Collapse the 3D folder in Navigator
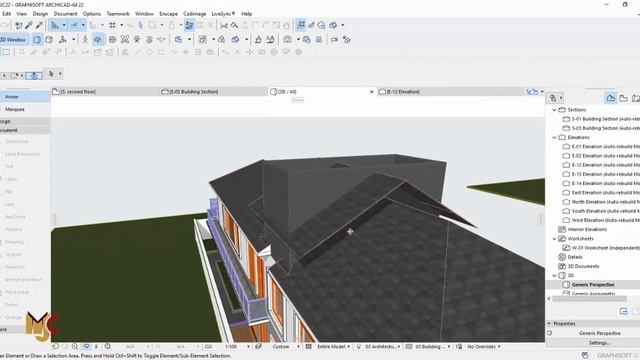The width and height of the screenshot is (640, 360). 554,276
